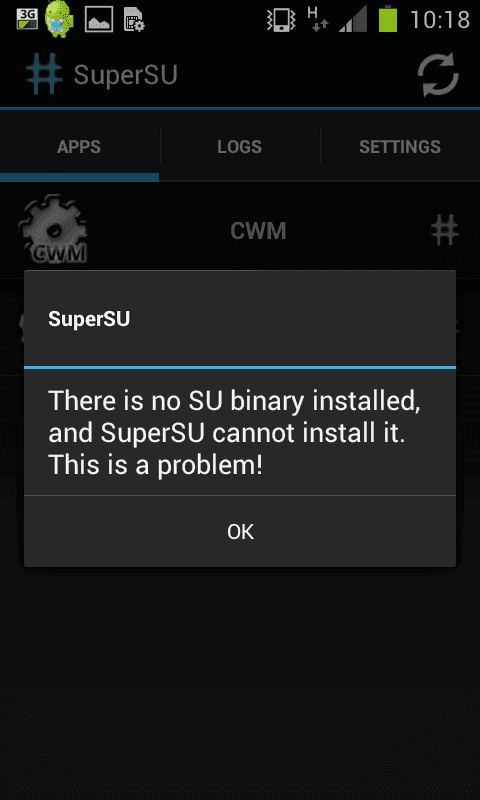Tap the SuperSU hash logo icon
Screen dimensions: 480x800
[x=44, y=74]
